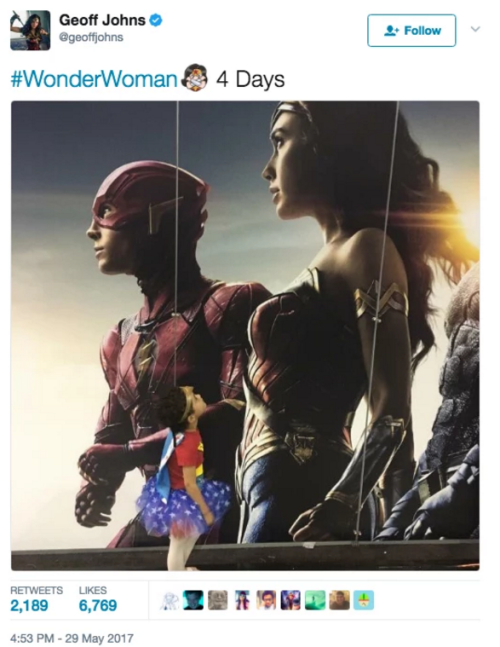Image resolution: width=500 pixels, height=647 pixels.
Task: Open the sketch-drawing liker avatar
Action: point(169,600)
